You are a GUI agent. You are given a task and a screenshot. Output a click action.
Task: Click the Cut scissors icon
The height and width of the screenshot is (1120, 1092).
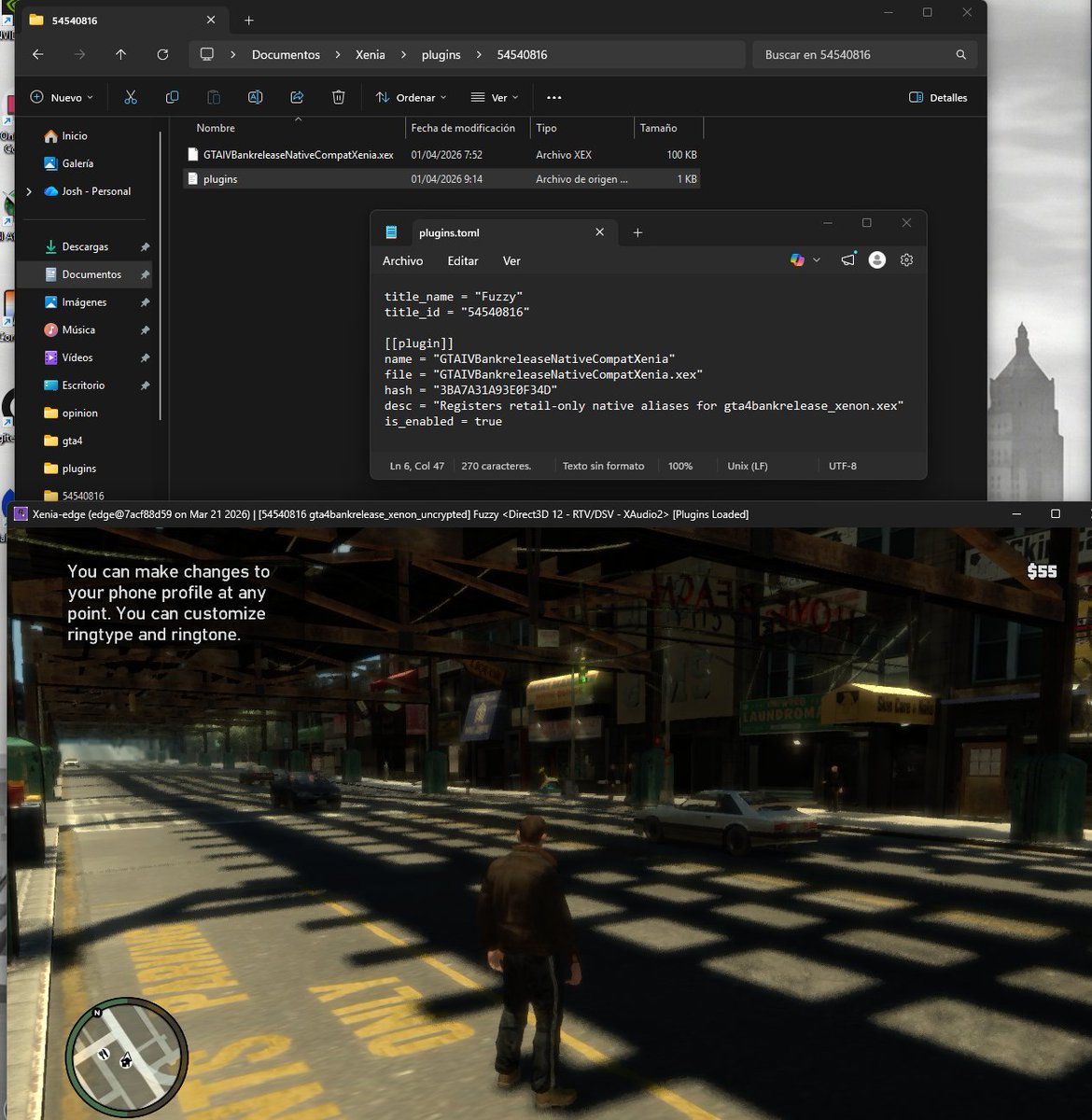[x=131, y=97]
